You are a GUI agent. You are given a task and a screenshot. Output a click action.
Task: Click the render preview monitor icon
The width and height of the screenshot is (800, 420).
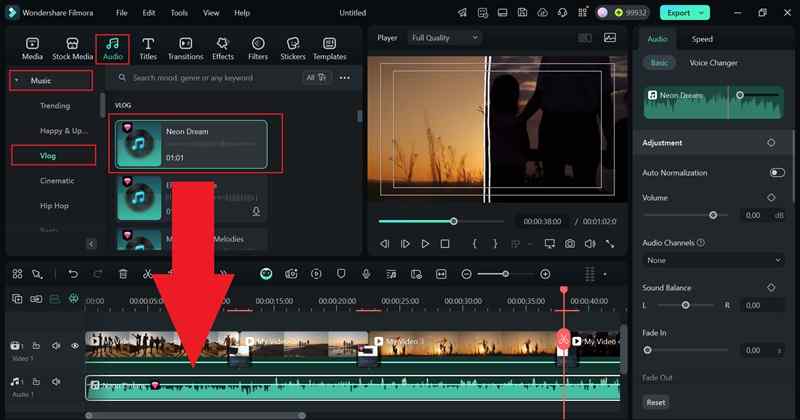coord(549,244)
